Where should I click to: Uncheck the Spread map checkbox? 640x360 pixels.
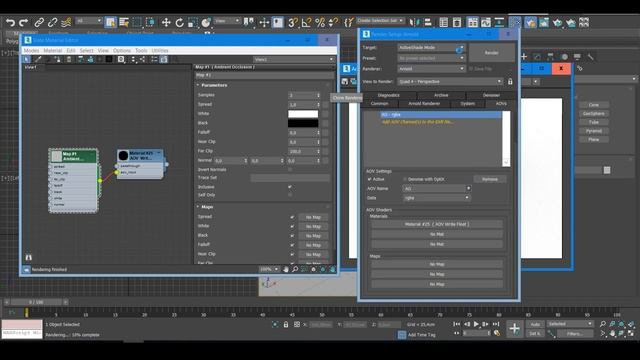pos(292,217)
